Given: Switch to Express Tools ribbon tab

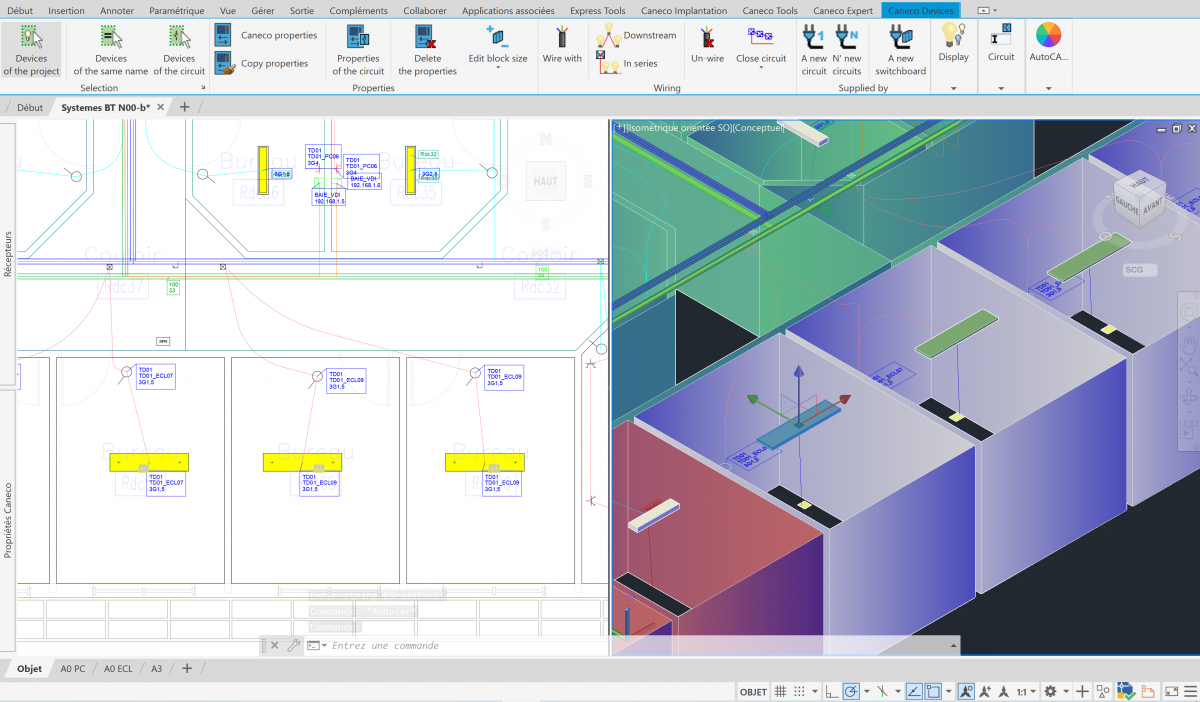Looking at the screenshot, I should tap(597, 10).
